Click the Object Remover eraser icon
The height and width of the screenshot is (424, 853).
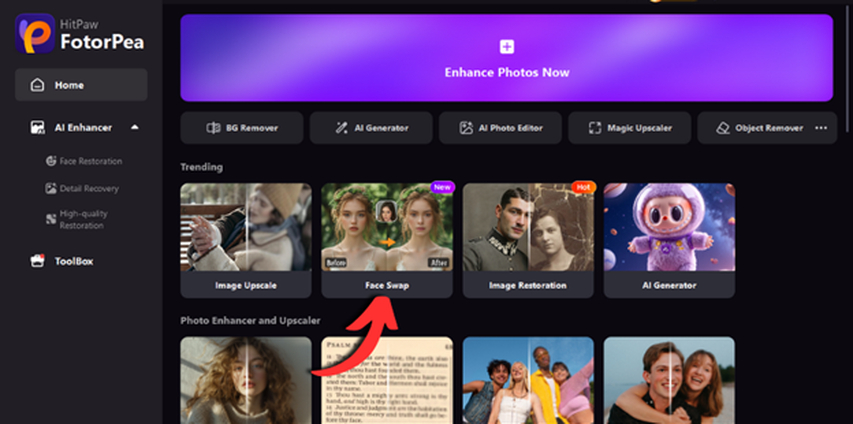click(x=722, y=128)
